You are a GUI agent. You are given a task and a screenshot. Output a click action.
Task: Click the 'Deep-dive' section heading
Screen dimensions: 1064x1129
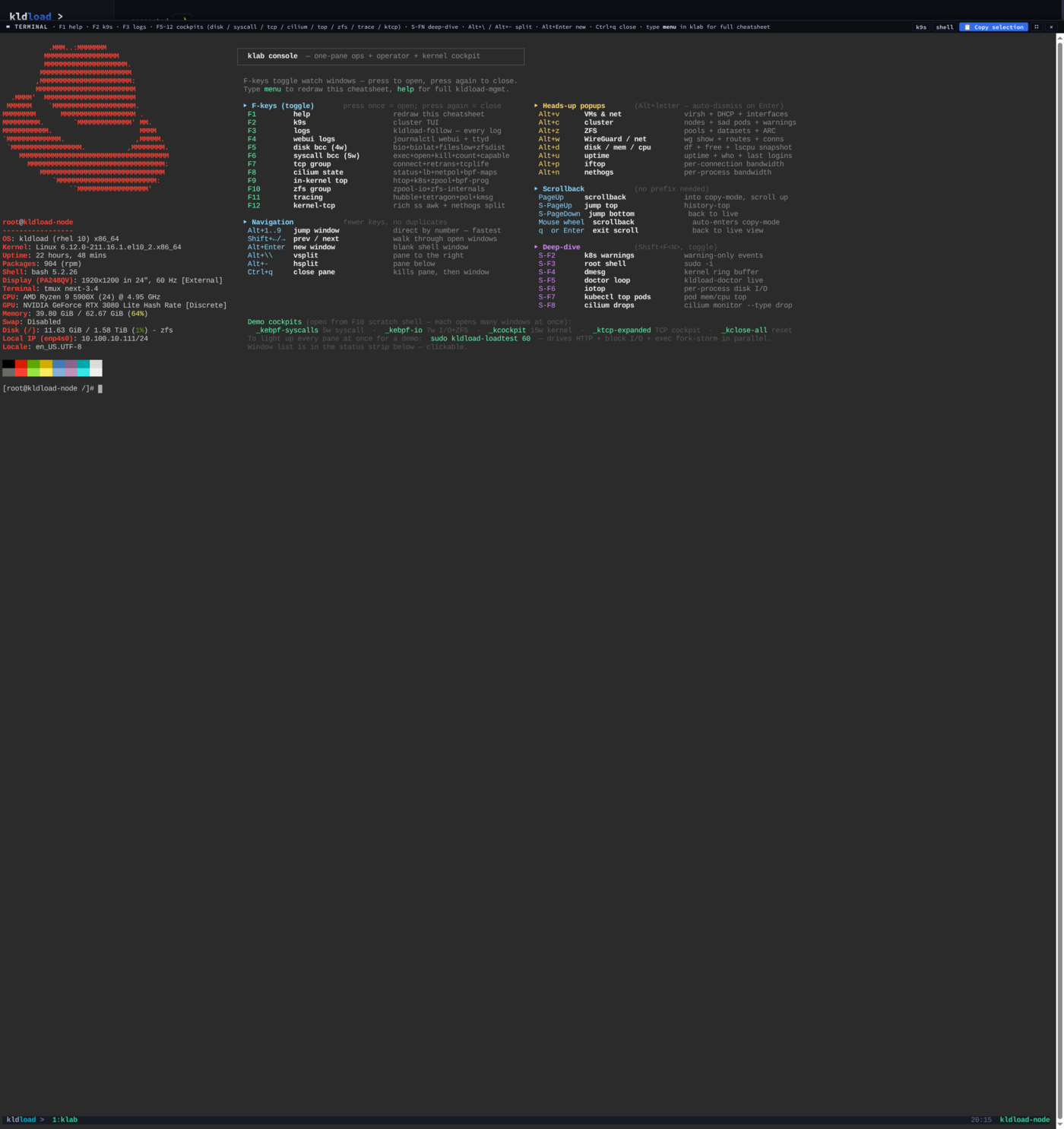click(x=561, y=247)
